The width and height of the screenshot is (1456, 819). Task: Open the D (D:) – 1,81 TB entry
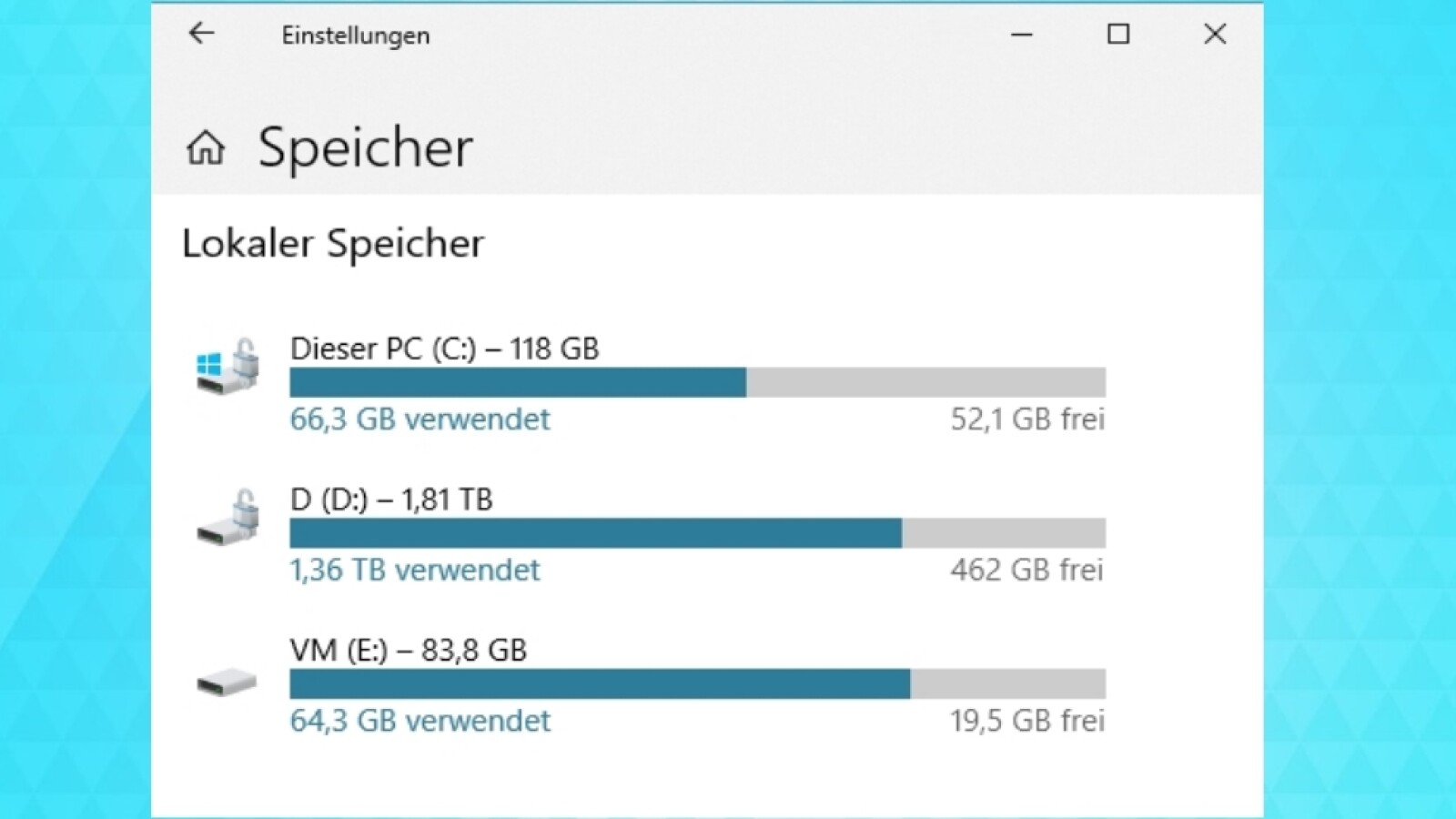point(391,500)
